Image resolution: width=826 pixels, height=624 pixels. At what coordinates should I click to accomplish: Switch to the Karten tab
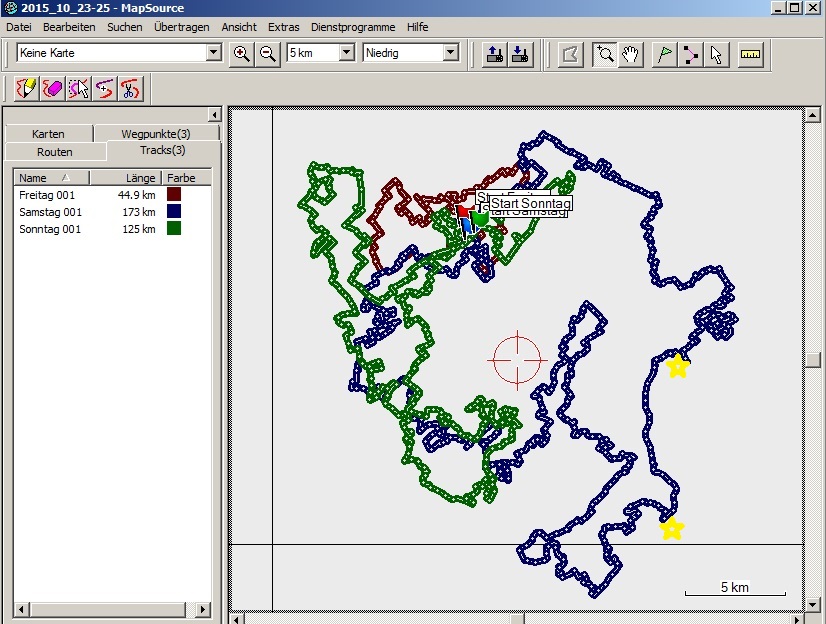click(48, 134)
